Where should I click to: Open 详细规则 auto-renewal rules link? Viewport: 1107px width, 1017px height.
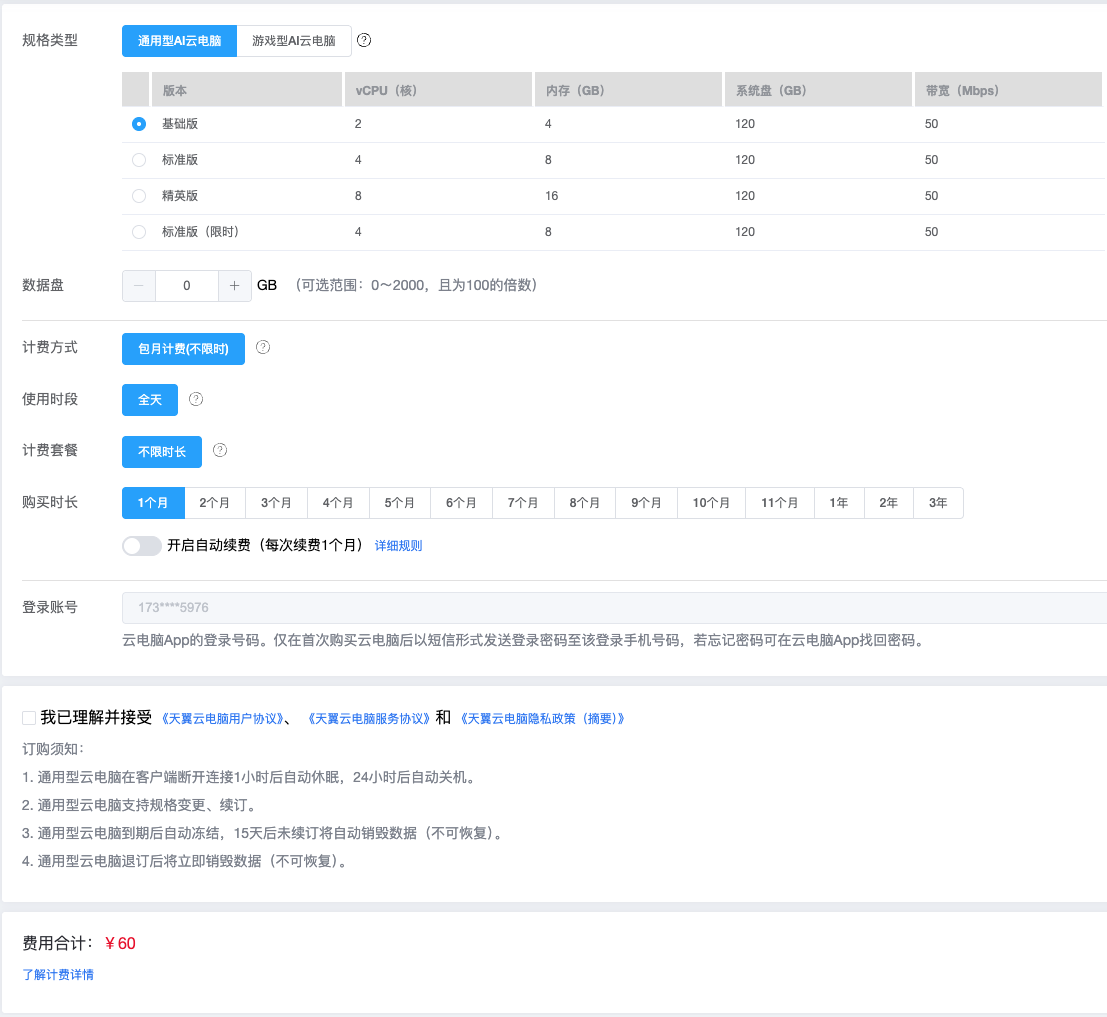click(x=398, y=546)
